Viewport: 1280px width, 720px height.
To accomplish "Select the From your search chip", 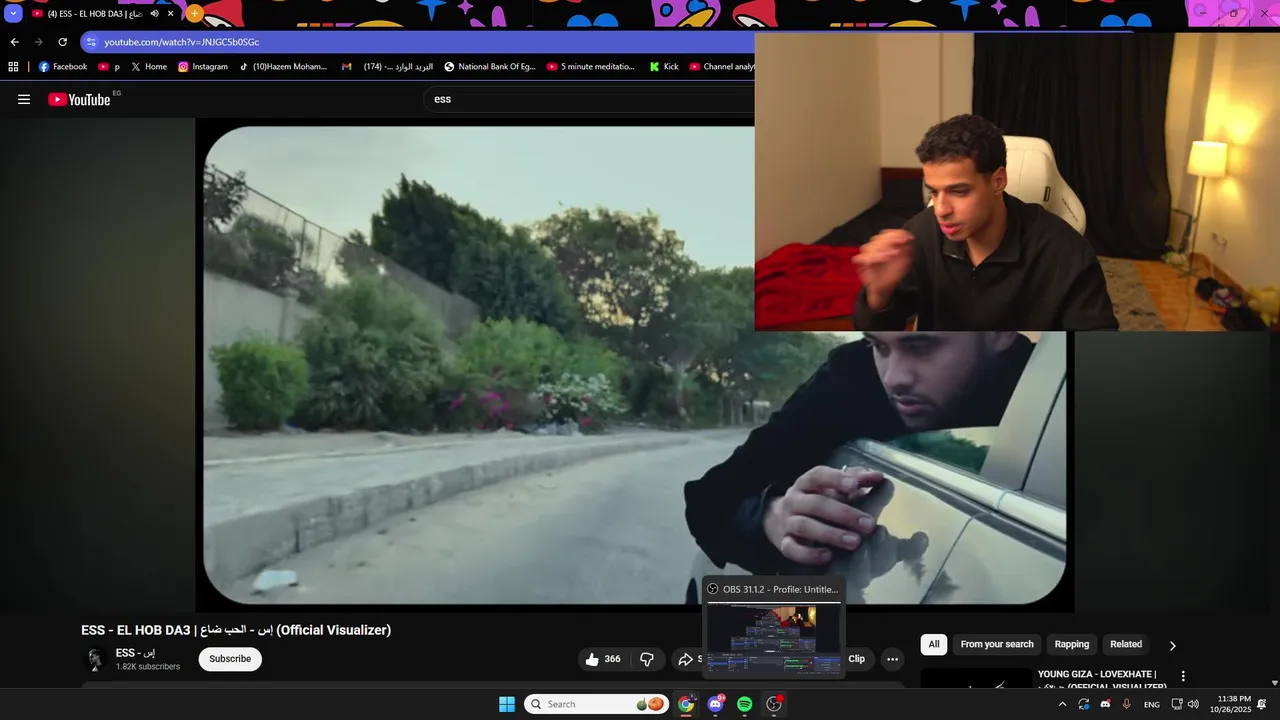I will 997,644.
